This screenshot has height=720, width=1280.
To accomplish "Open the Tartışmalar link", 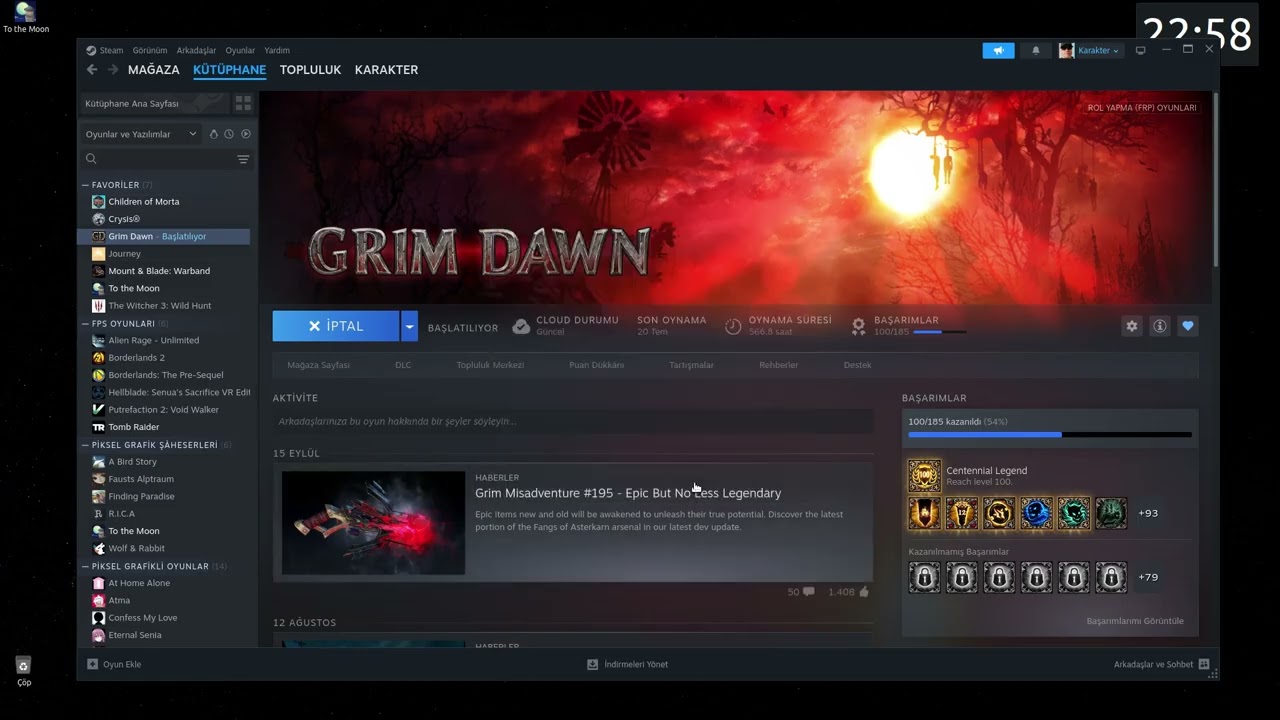I will 691,365.
